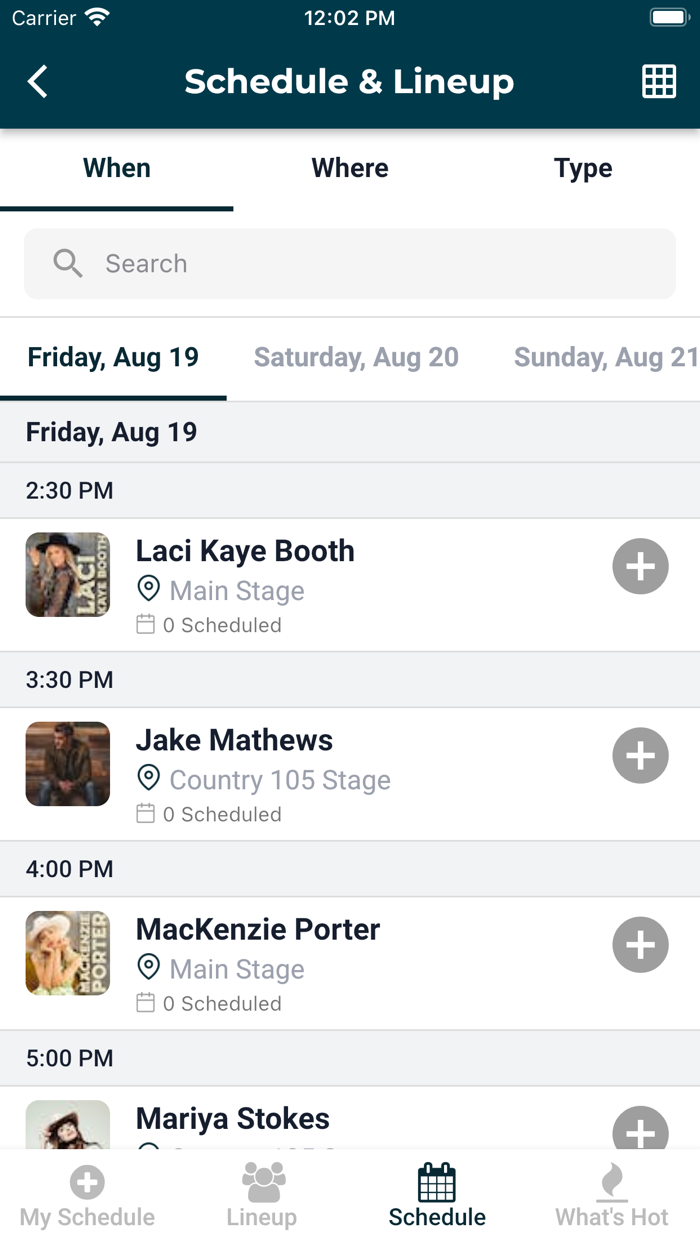Image resolution: width=700 pixels, height=1244 pixels.
Task: View MacKenzie Porter artist photo
Action: (68, 953)
